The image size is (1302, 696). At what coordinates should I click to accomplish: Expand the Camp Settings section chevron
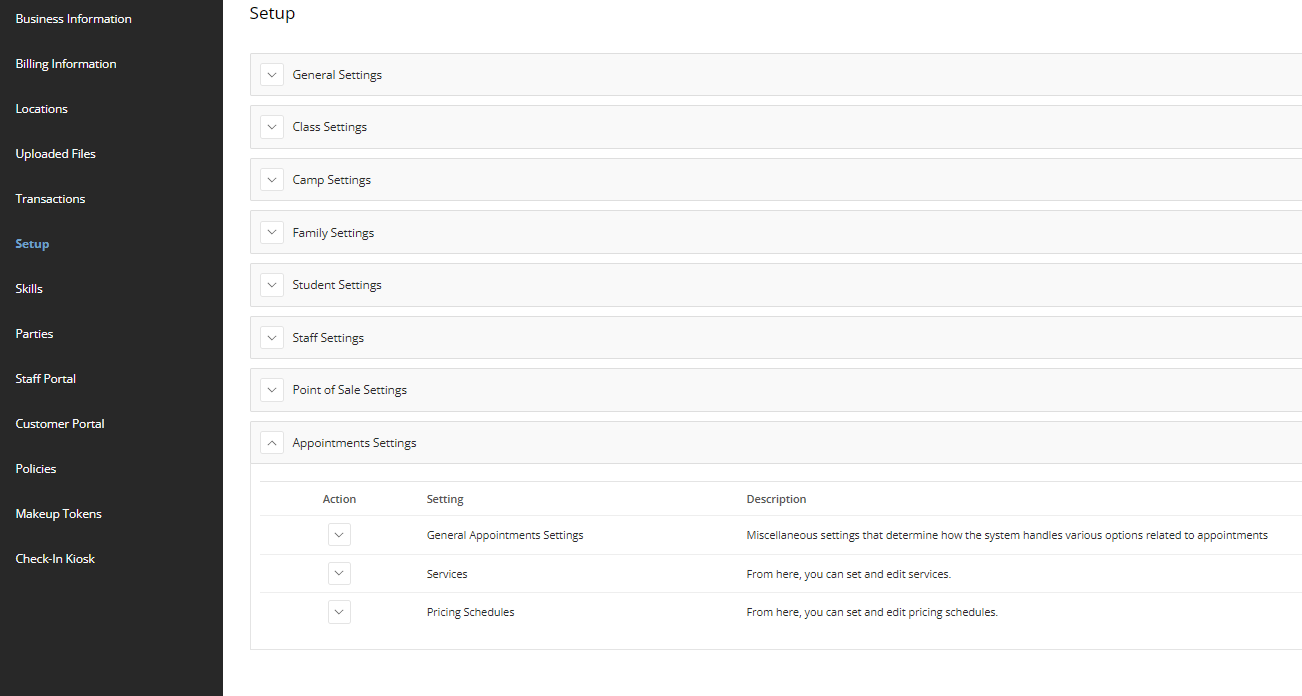coord(272,180)
